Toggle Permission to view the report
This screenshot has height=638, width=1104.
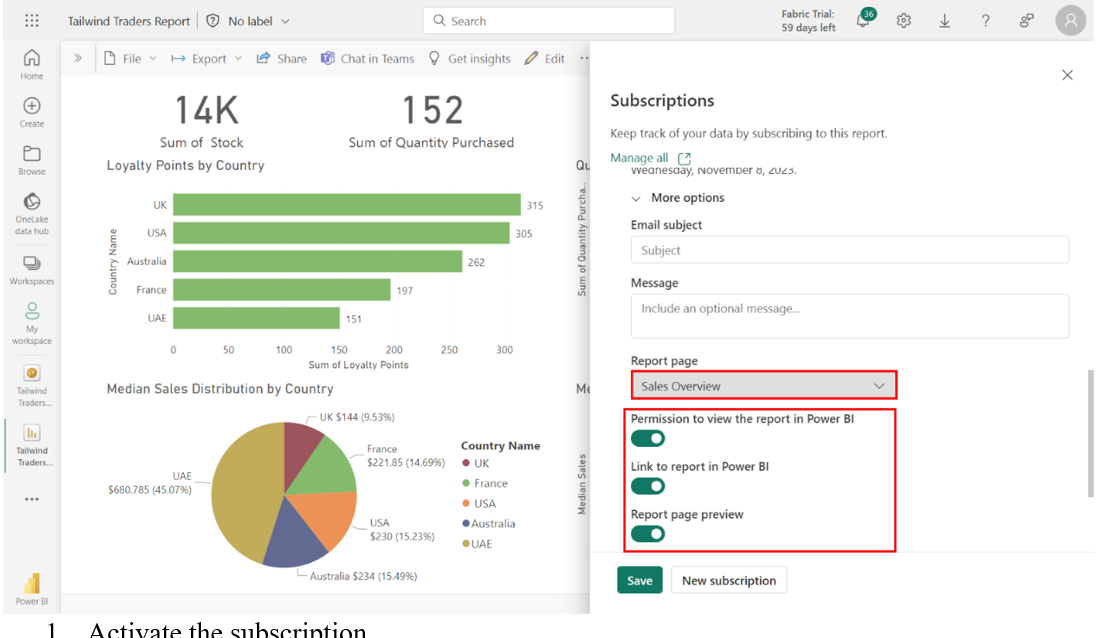point(648,438)
